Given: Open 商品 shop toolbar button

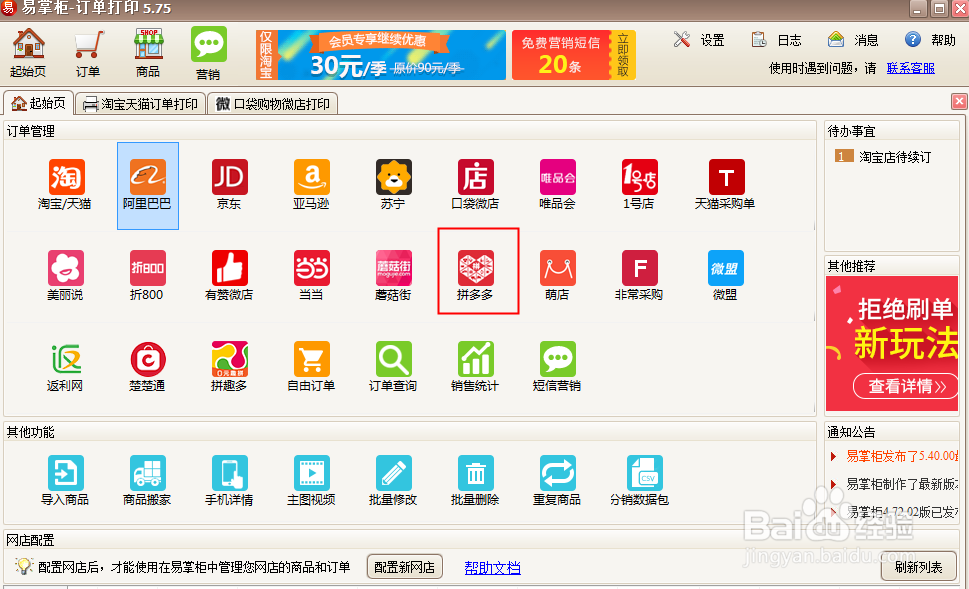Looking at the screenshot, I should 148,53.
